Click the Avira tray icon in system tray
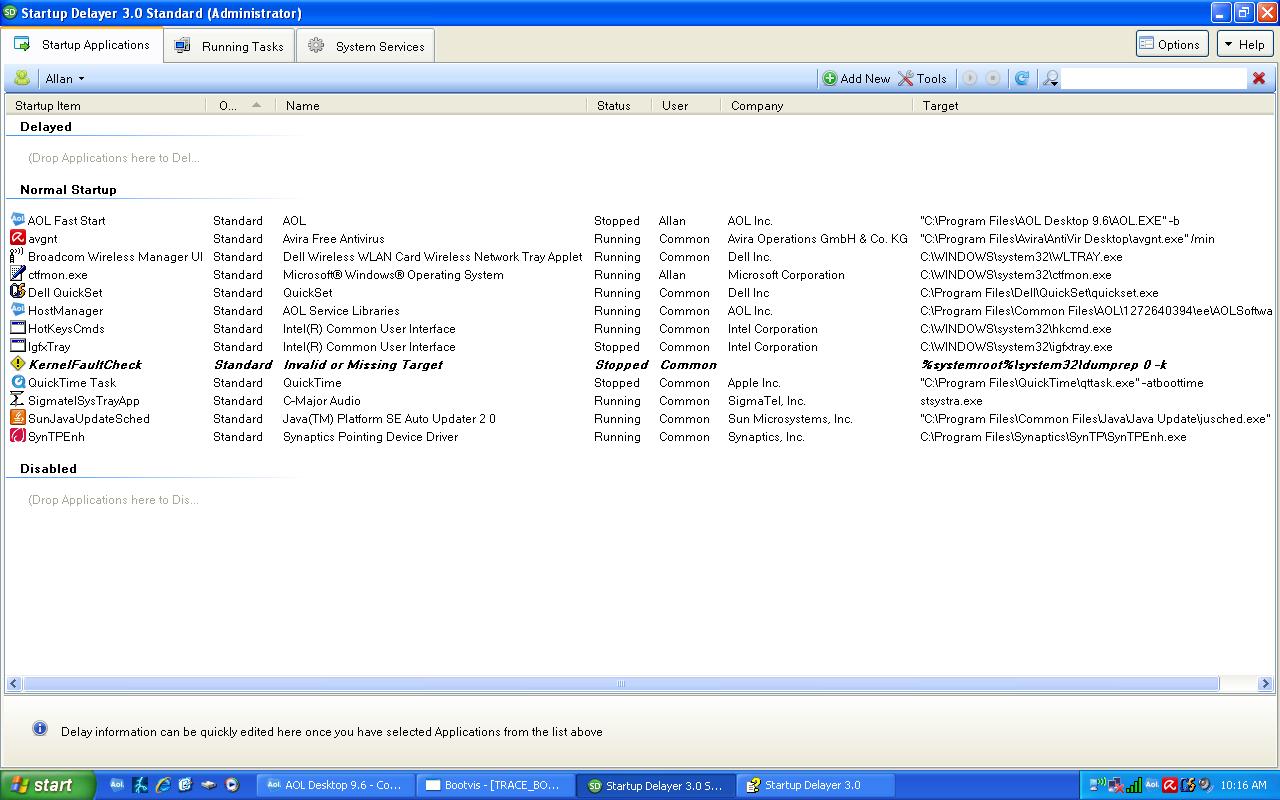The height and width of the screenshot is (800, 1280). tap(1170, 785)
